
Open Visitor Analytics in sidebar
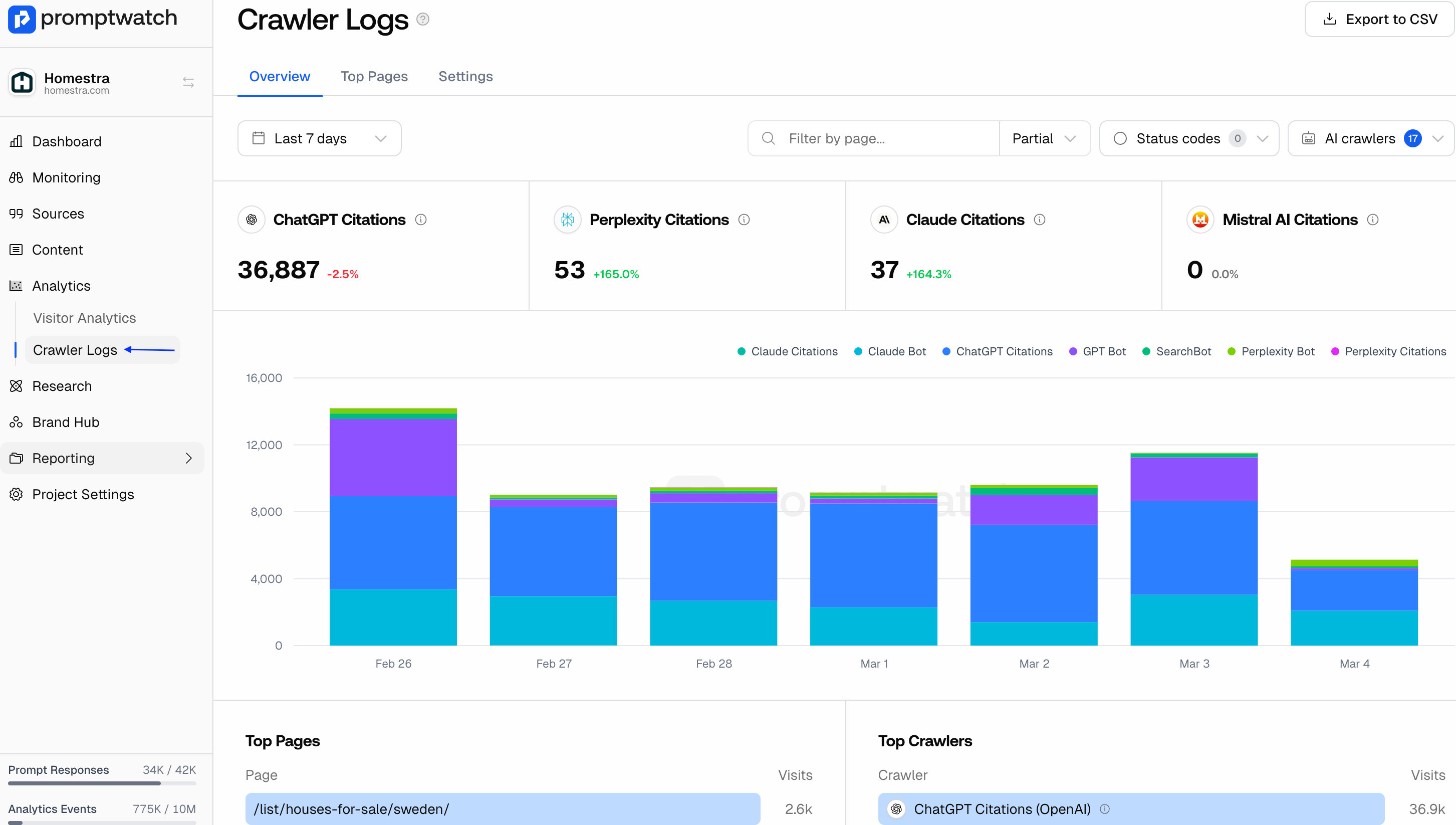pos(84,318)
